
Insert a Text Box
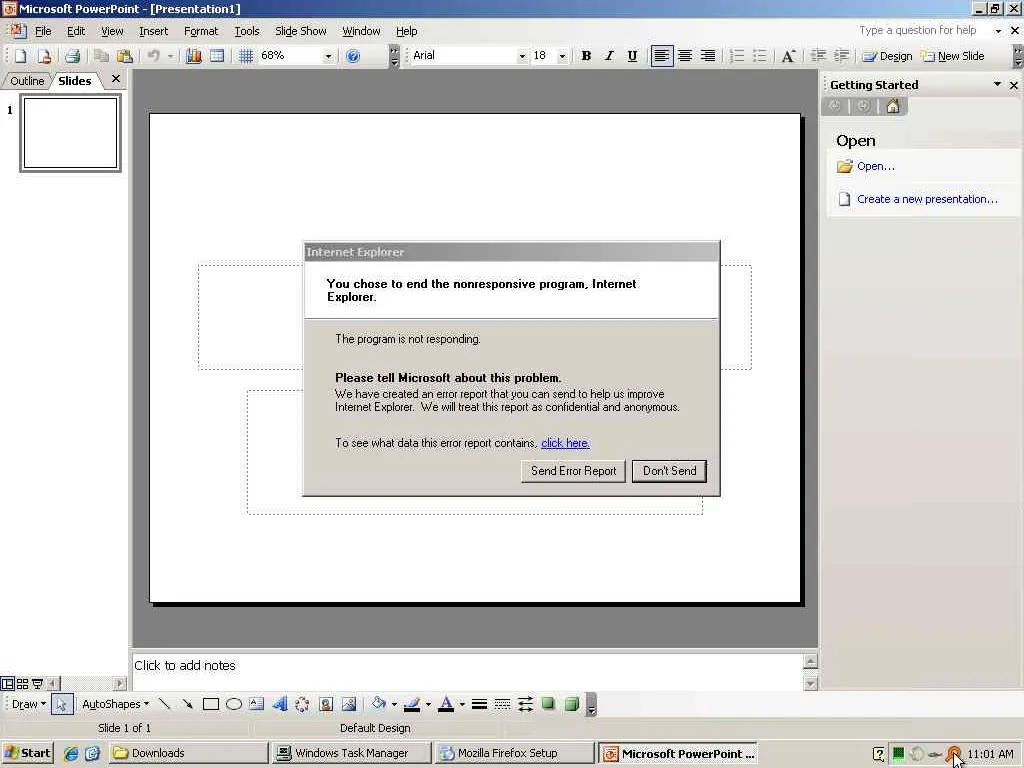257,704
